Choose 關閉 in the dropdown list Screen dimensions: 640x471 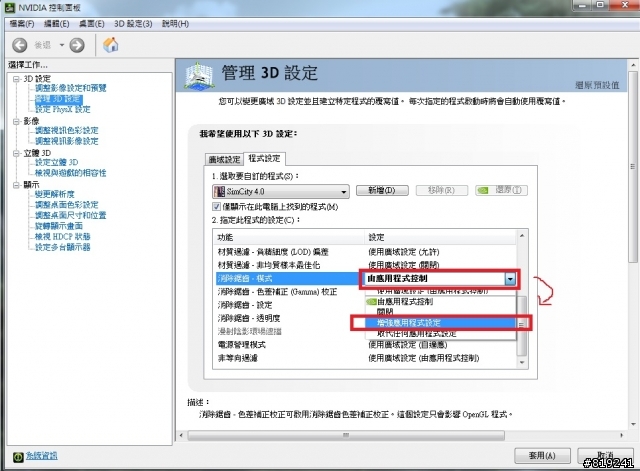[x=441, y=311]
